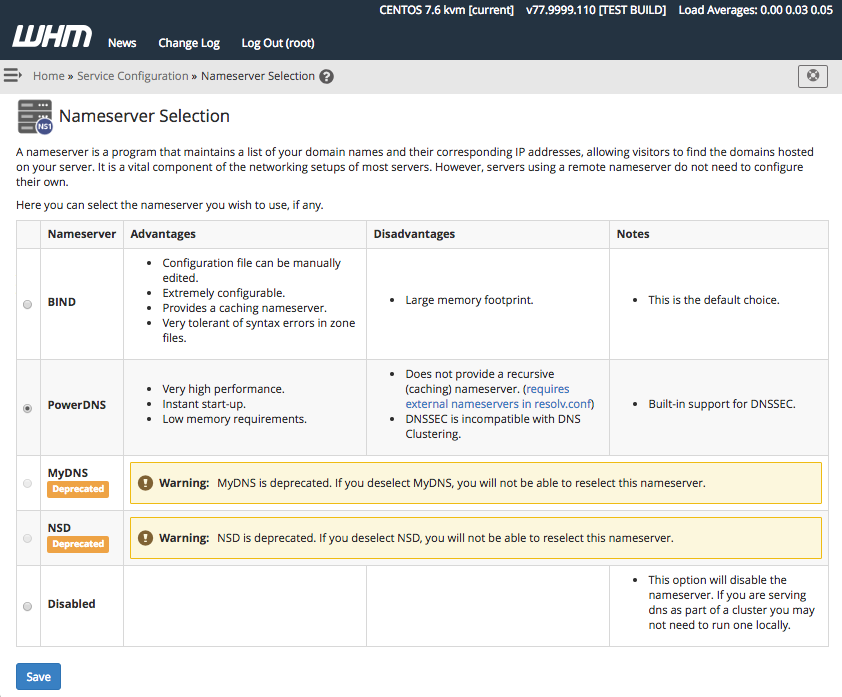The width and height of the screenshot is (842, 697).
Task: Select the BIND nameserver radio button
Action: (27, 304)
